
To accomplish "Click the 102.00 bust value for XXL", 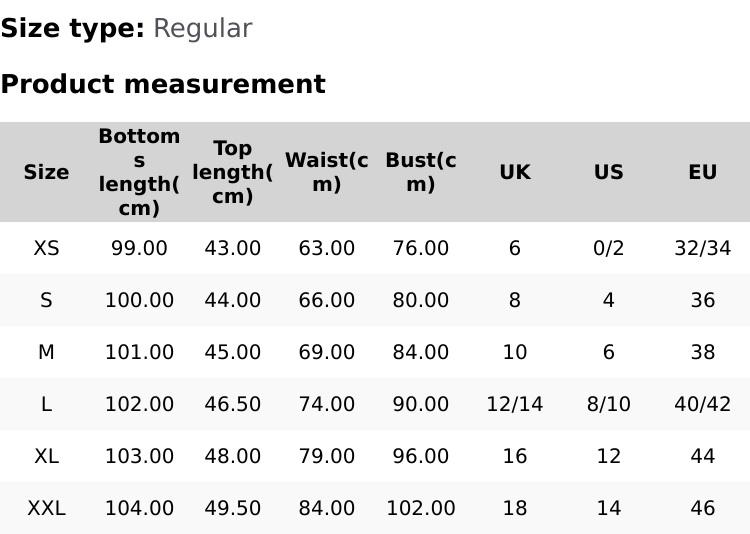I will click(x=421, y=508).
